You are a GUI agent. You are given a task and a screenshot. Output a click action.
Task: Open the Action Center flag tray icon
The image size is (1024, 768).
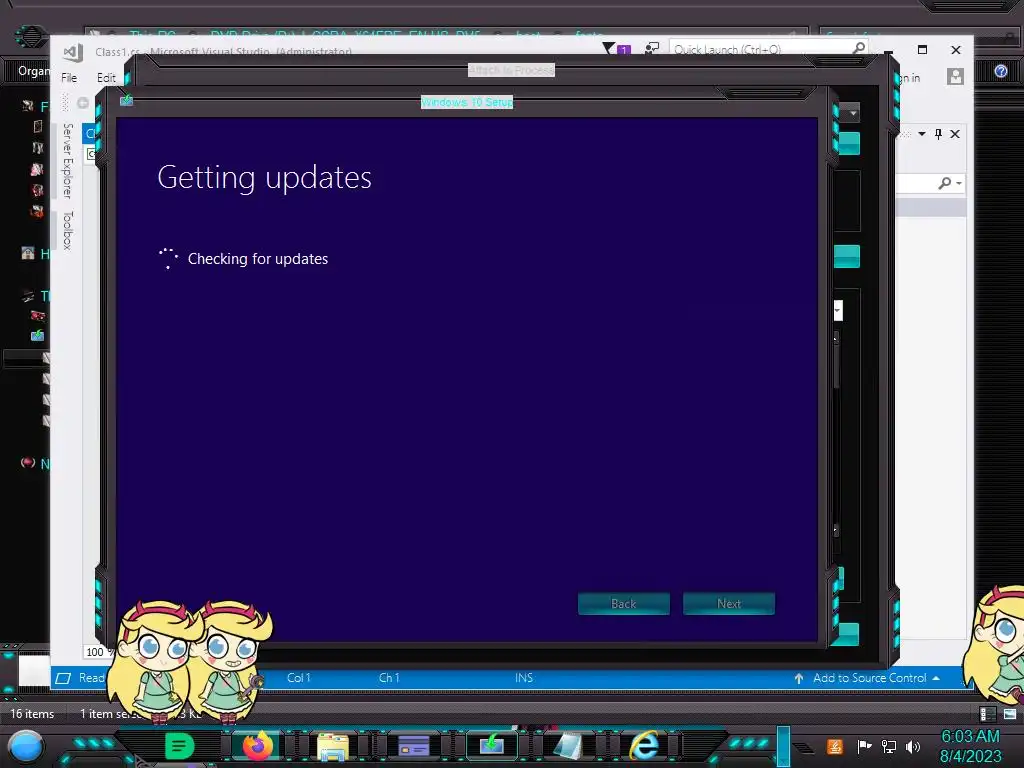pyautogui.click(x=864, y=746)
